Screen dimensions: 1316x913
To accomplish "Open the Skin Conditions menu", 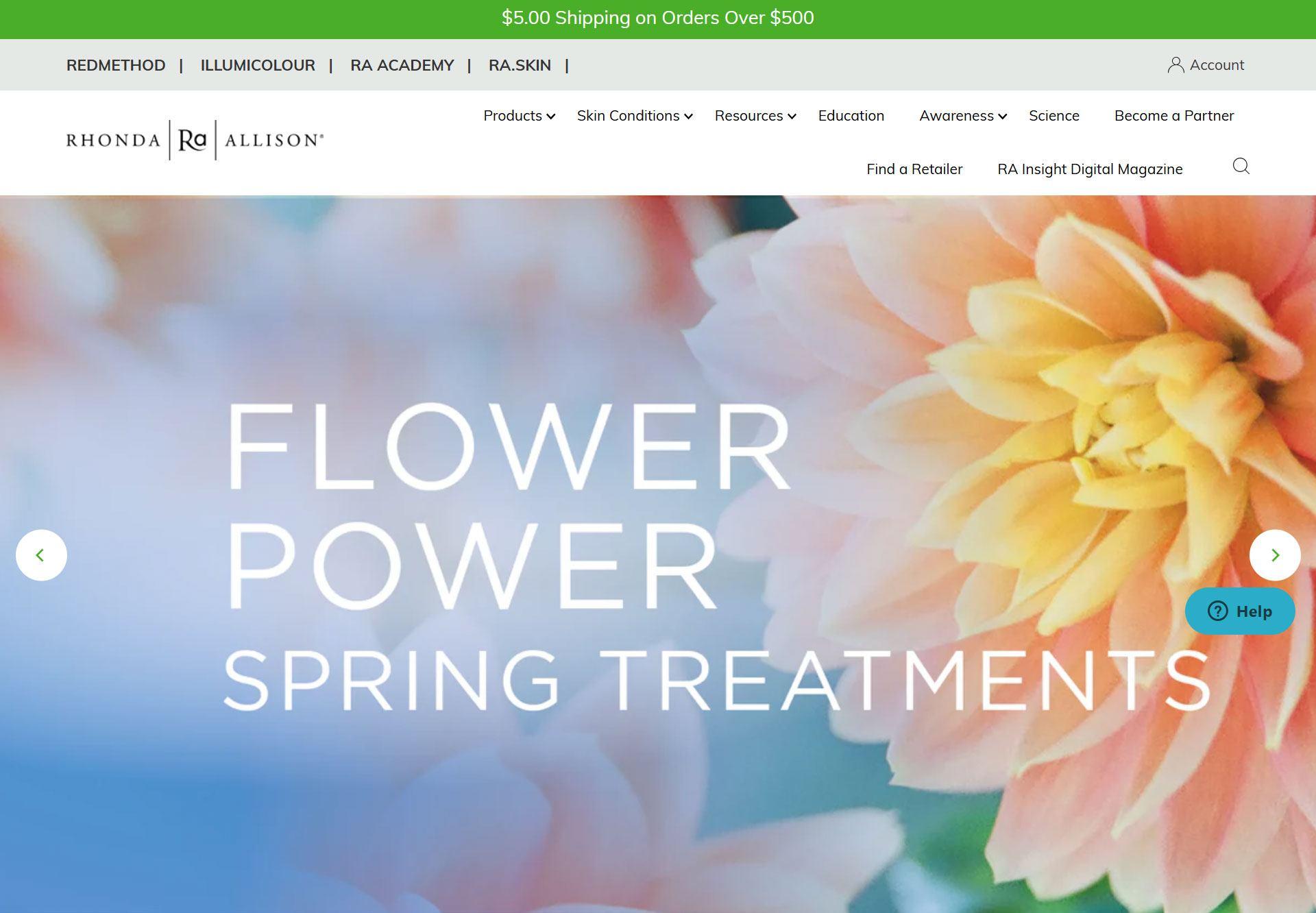I will [x=628, y=116].
